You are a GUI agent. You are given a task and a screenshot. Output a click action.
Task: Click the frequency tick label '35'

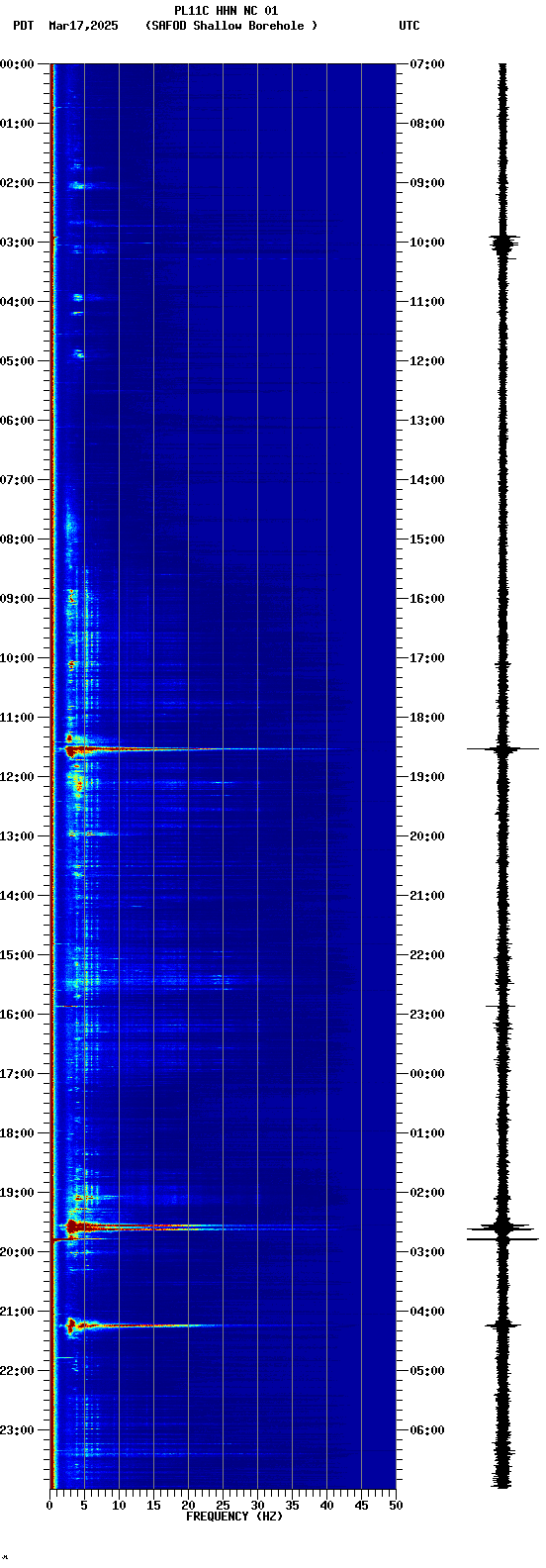point(292,1506)
